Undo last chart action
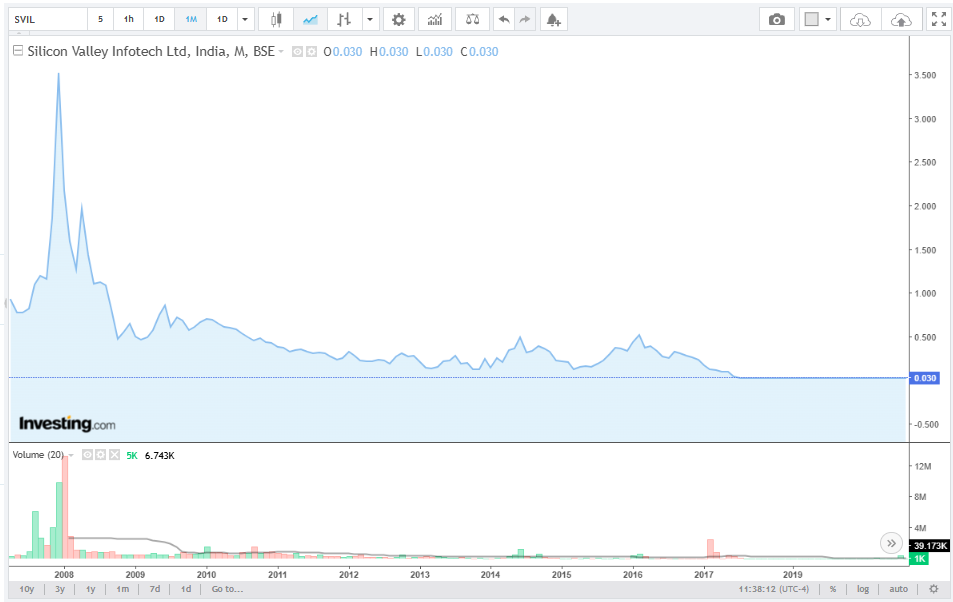953x602 pixels. tap(504, 19)
